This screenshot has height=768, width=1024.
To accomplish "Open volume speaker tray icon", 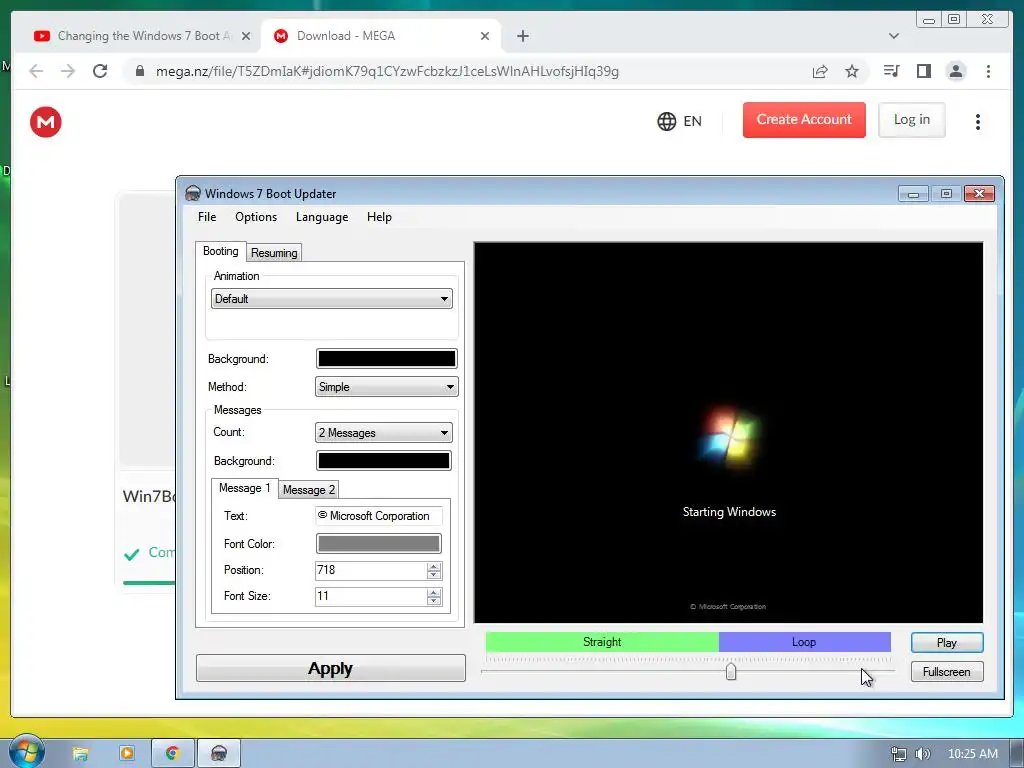I will (x=922, y=754).
